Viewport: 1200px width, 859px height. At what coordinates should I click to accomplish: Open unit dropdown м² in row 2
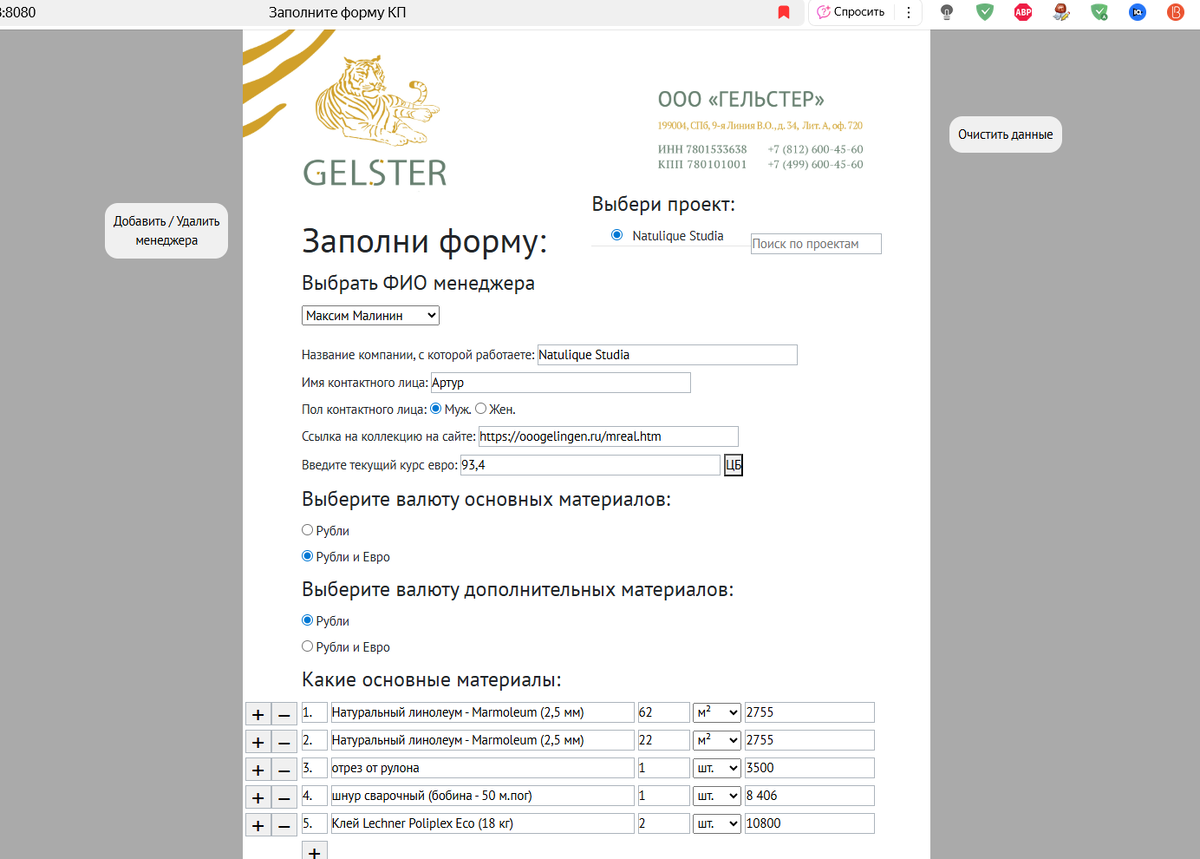tap(717, 740)
